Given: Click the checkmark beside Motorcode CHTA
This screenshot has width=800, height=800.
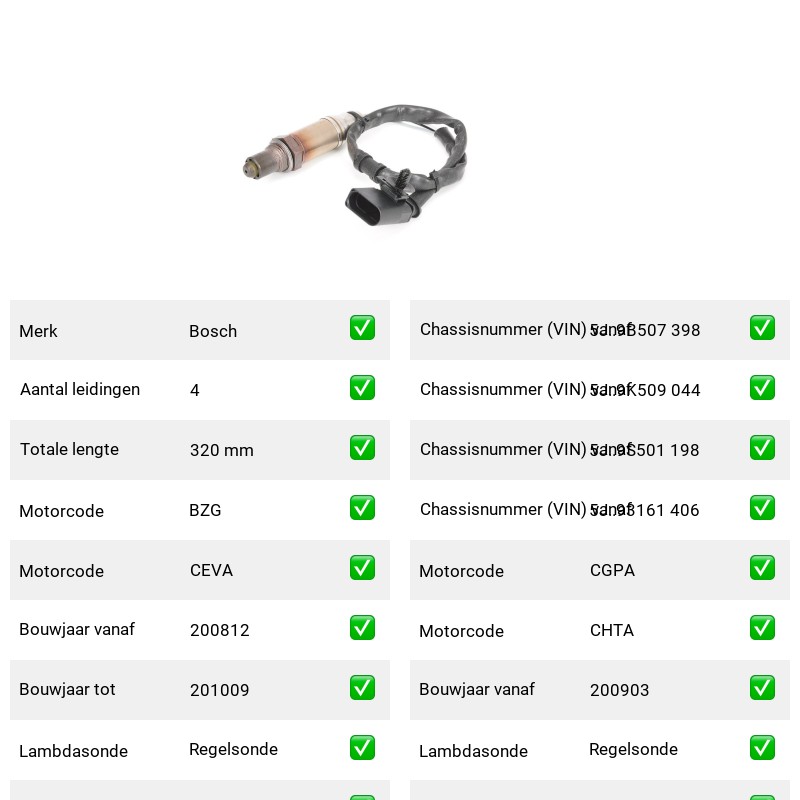Looking at the screenshot, I should point(762,628).
